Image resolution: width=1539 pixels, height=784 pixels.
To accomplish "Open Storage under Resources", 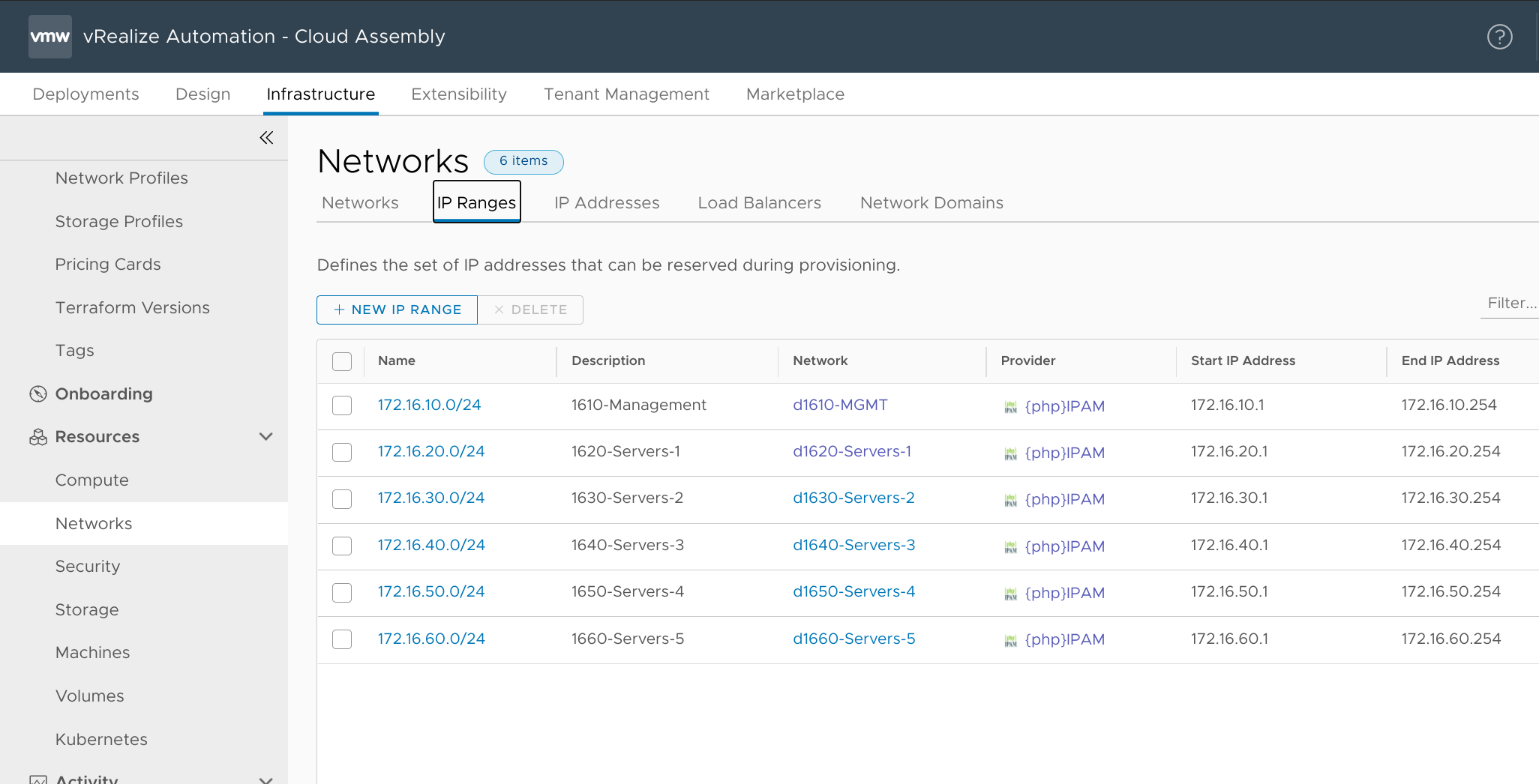I will (86, 610).
